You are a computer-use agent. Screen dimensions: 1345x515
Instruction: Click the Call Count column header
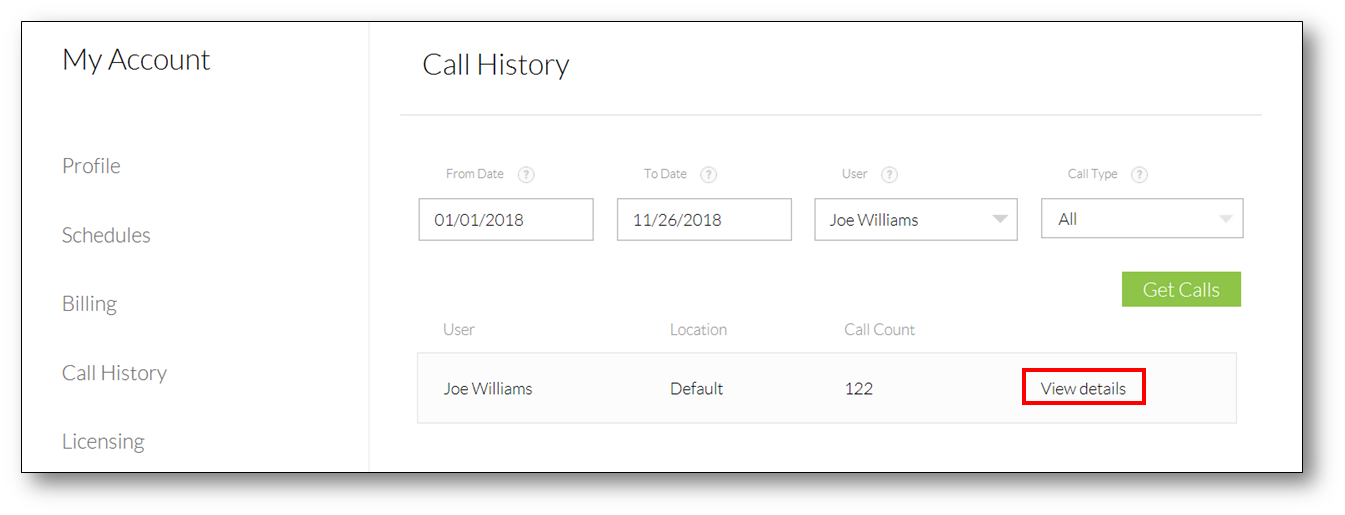(879, 329)
